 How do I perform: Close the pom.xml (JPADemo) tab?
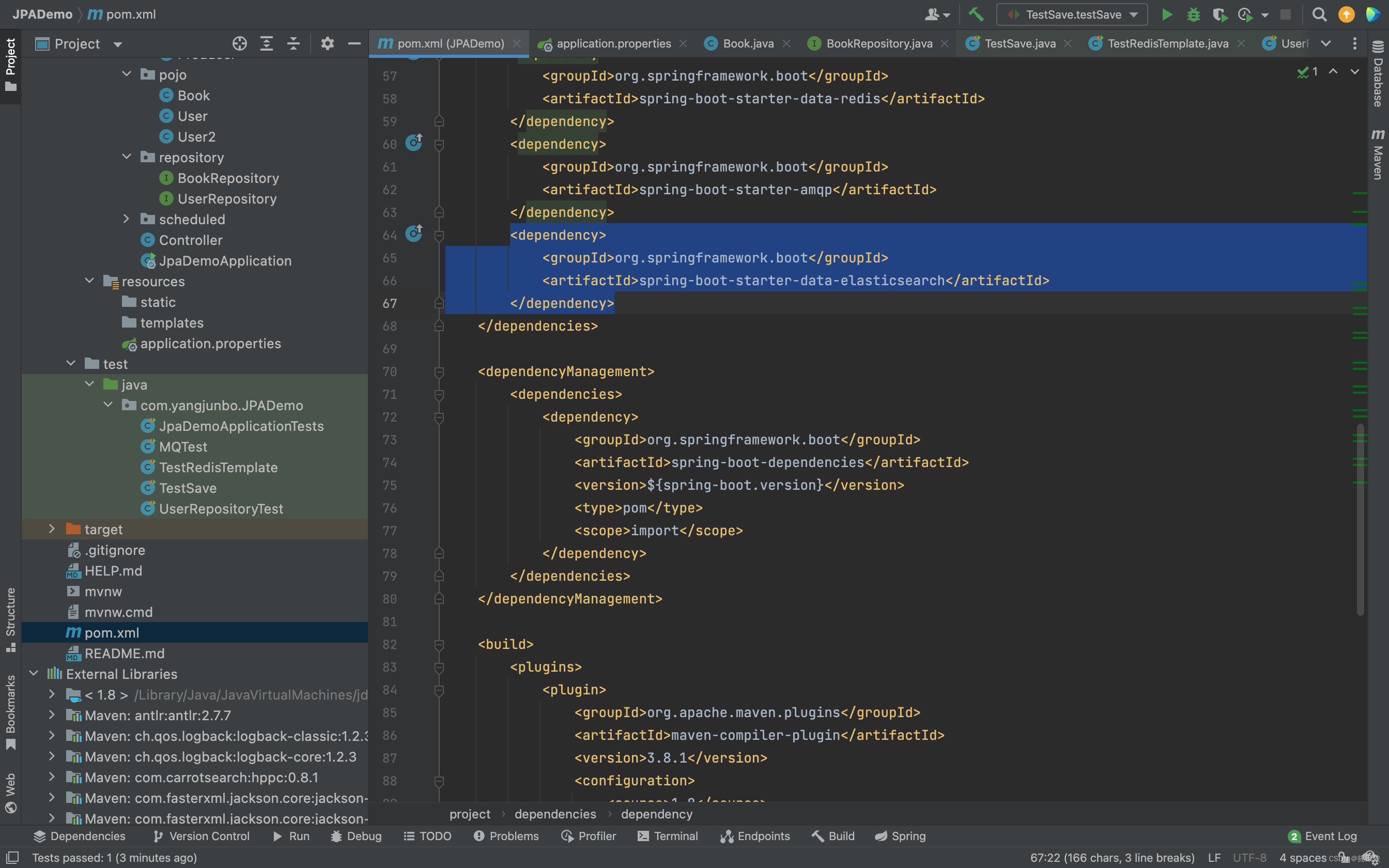[x=517, y=43]
